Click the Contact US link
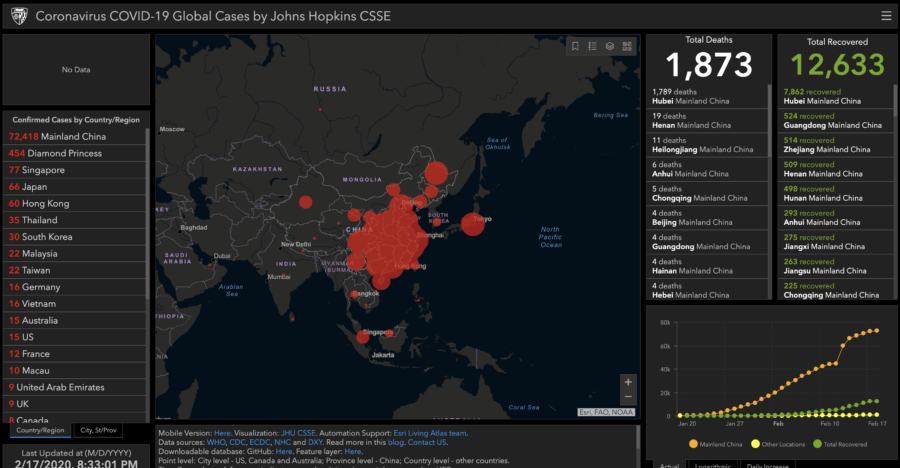Viewport: 900px width, 468px height. 427,442
